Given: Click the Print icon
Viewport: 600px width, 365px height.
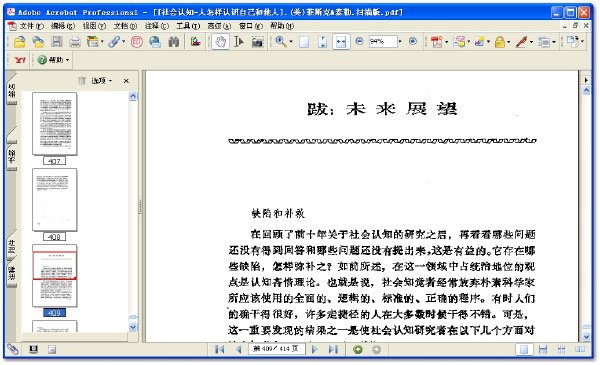Looking at the screenshot, I should click(75, 42).
